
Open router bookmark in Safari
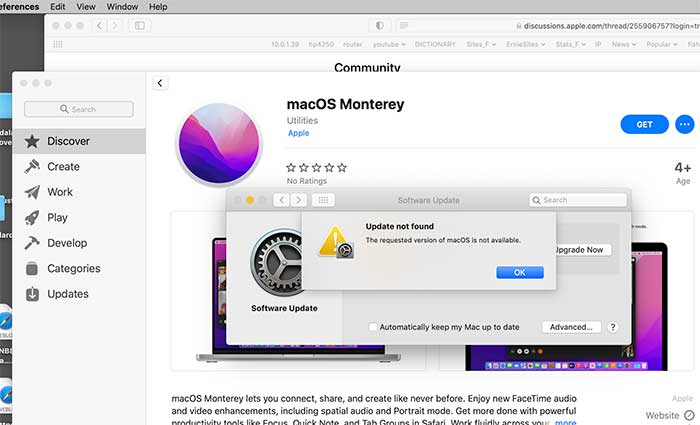coord(352,44)
